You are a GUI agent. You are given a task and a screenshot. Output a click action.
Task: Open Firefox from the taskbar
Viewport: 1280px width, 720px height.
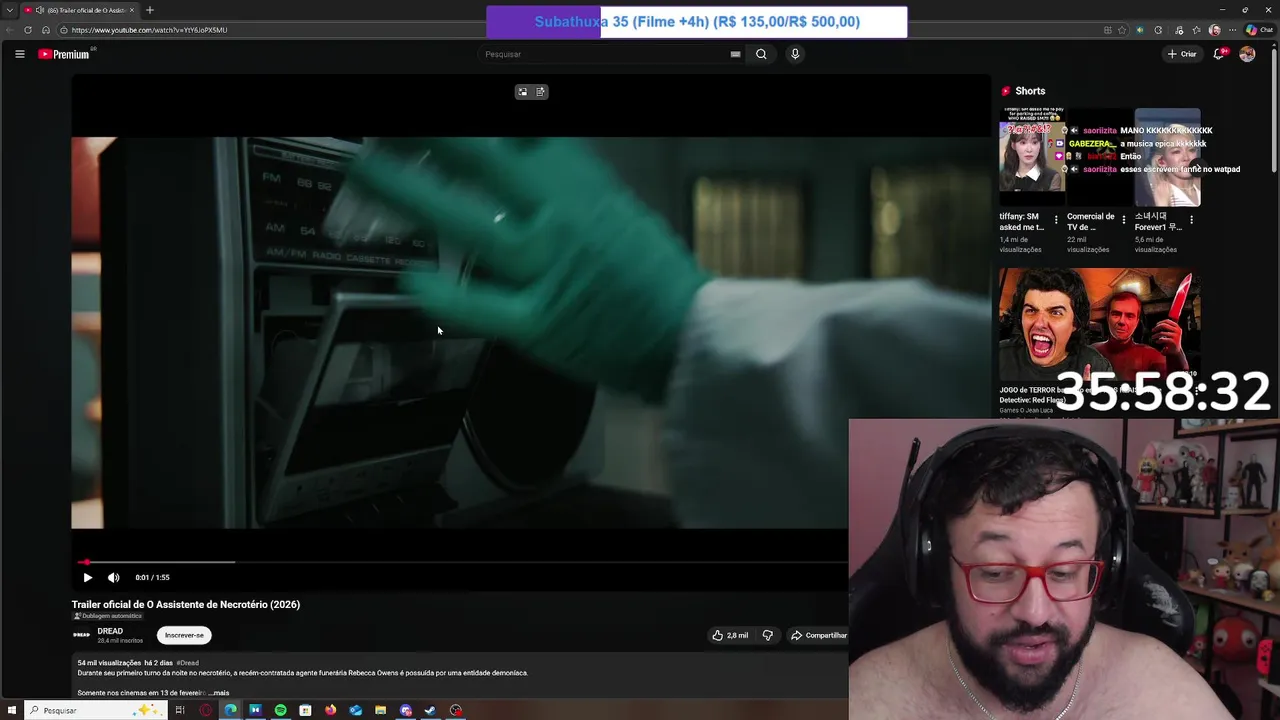tap(330, 710)
